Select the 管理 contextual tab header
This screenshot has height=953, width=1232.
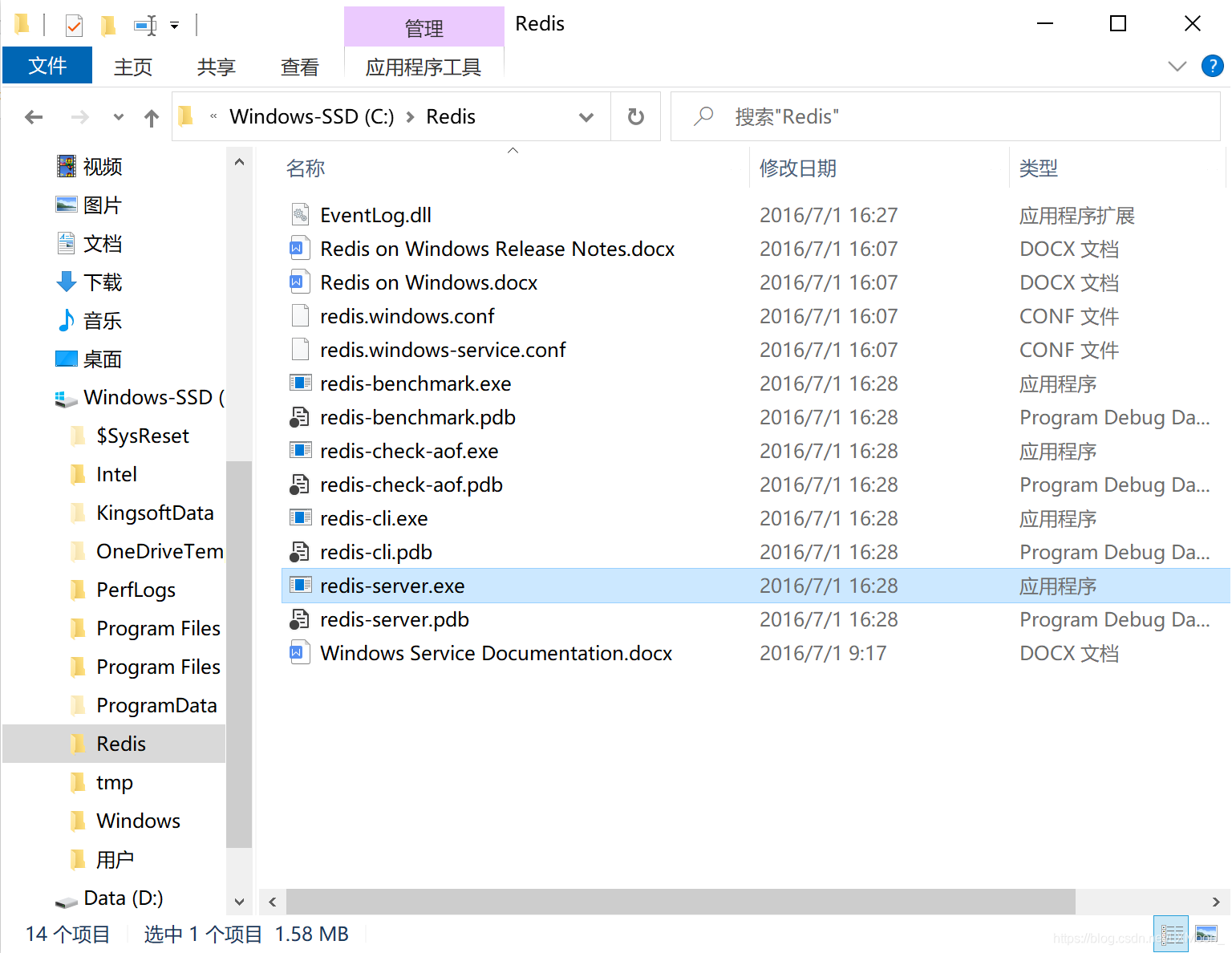click(x=423, y=28)
